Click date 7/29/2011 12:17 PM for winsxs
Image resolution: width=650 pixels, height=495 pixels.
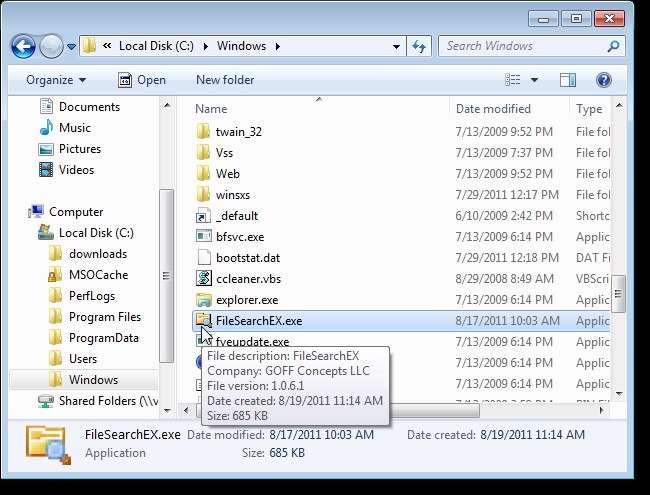[x=507, y=194]
